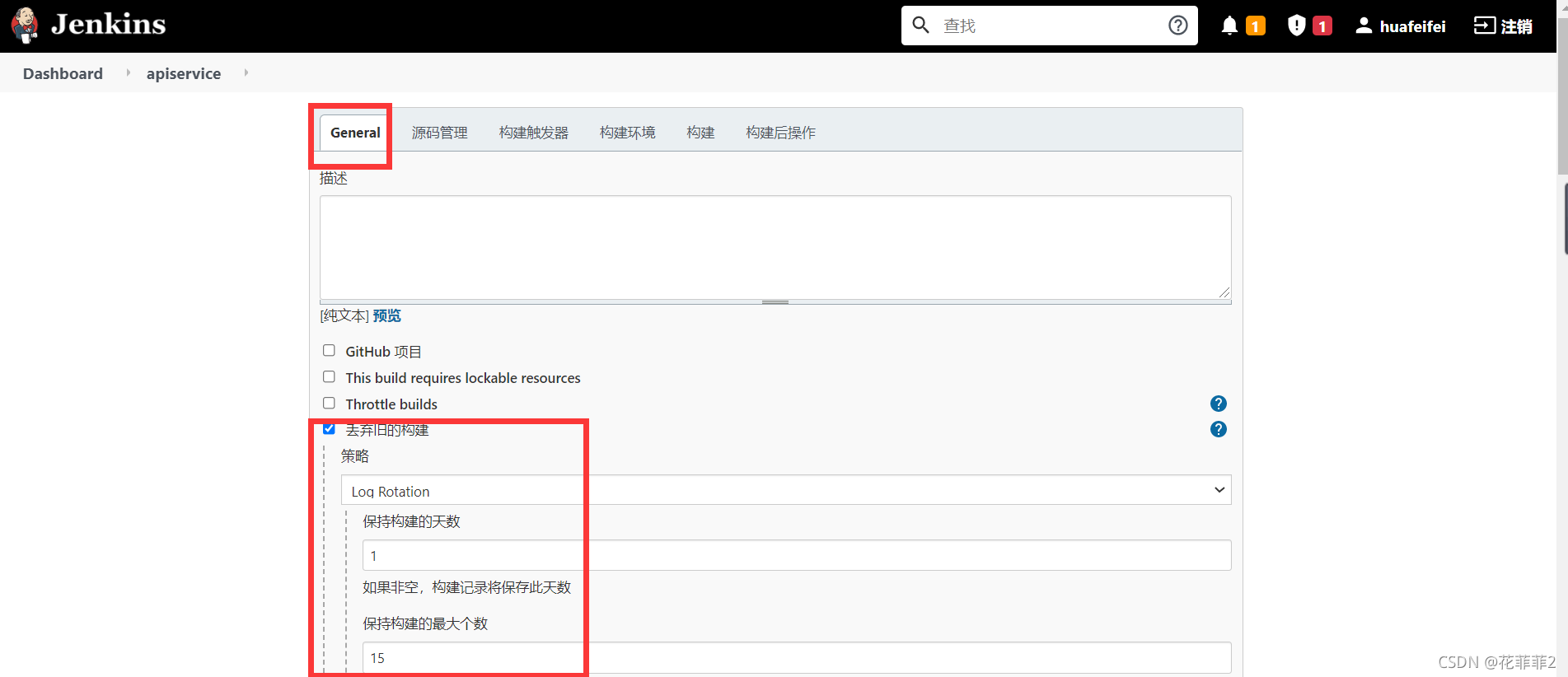Expand Dashboard breadcrumb arrow

(x=128, y=72)
